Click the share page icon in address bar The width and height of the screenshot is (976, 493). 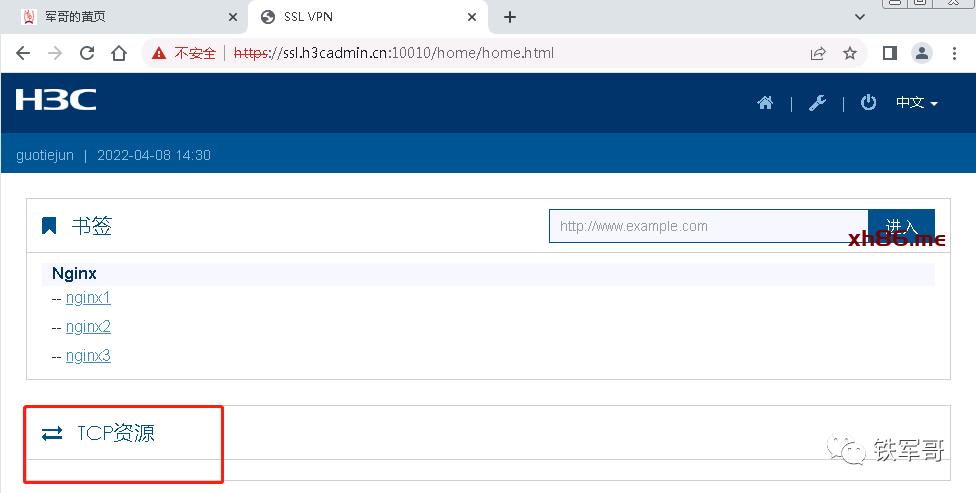click(x=818, y=53)
